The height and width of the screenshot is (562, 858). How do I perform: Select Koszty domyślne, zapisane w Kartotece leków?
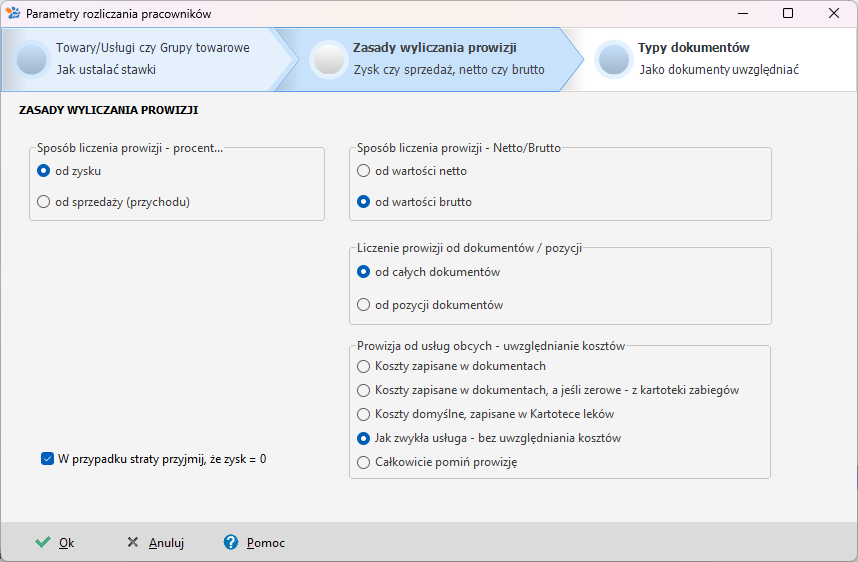click(x=363, y=414)
